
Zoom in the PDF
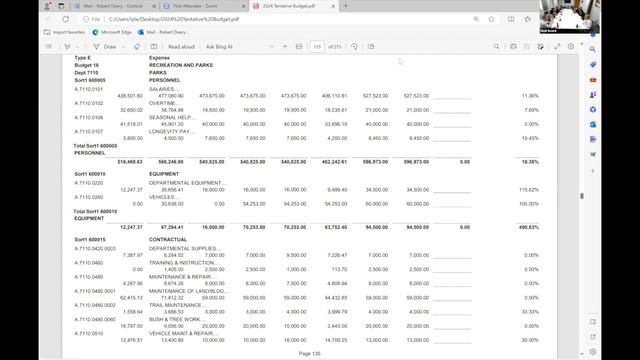click(285, 47)
